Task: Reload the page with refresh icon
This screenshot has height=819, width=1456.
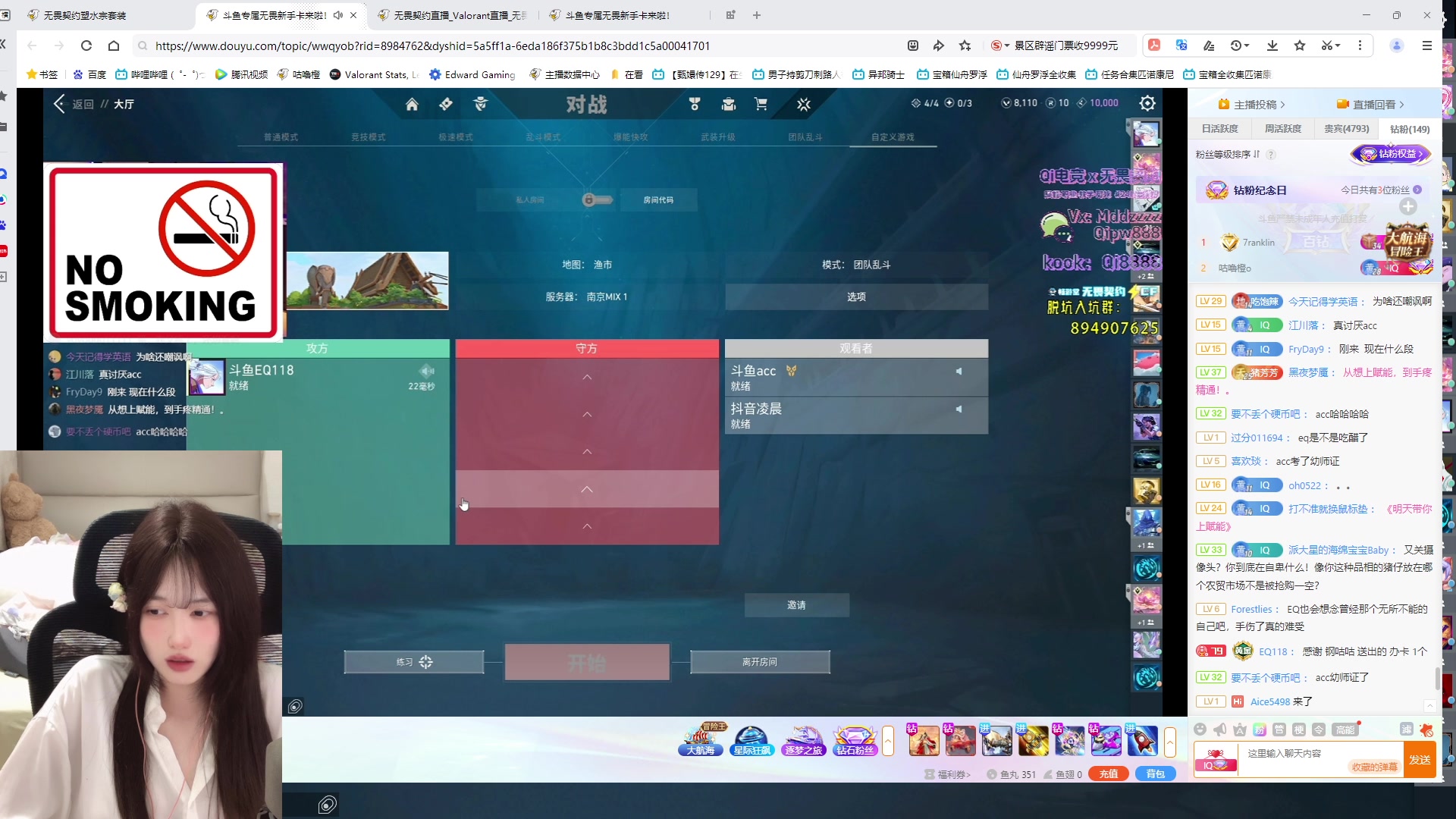Action: (86, 45)
